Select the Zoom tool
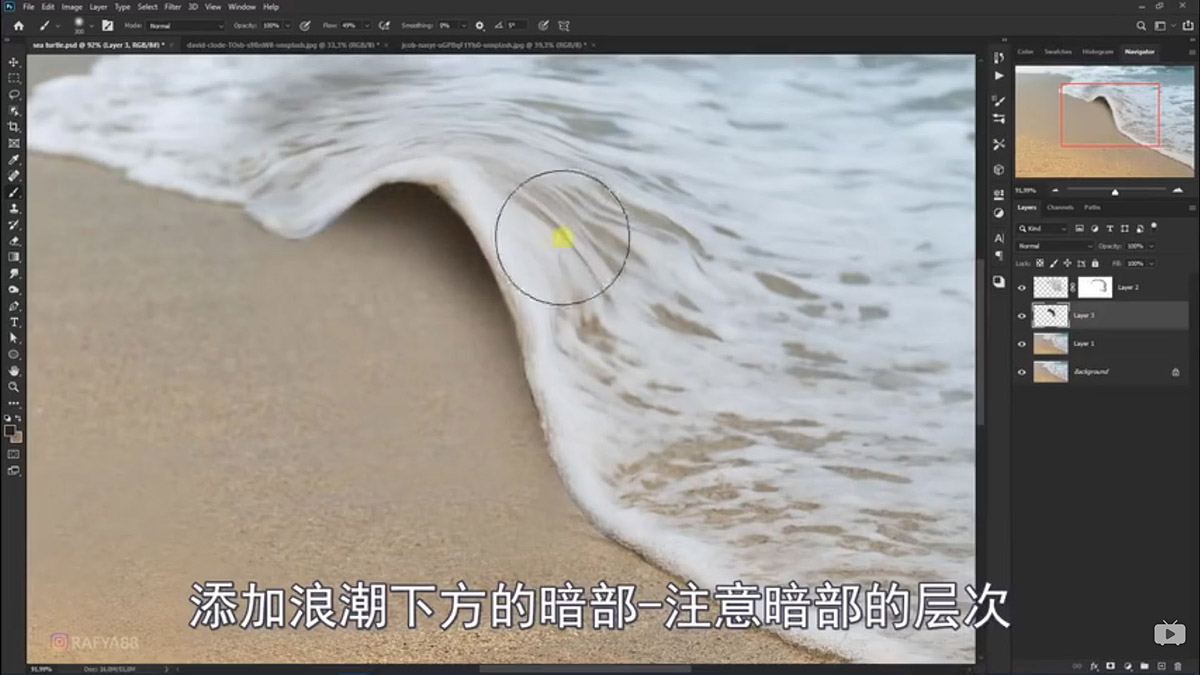1200x675 pixels. coord(14,387)
